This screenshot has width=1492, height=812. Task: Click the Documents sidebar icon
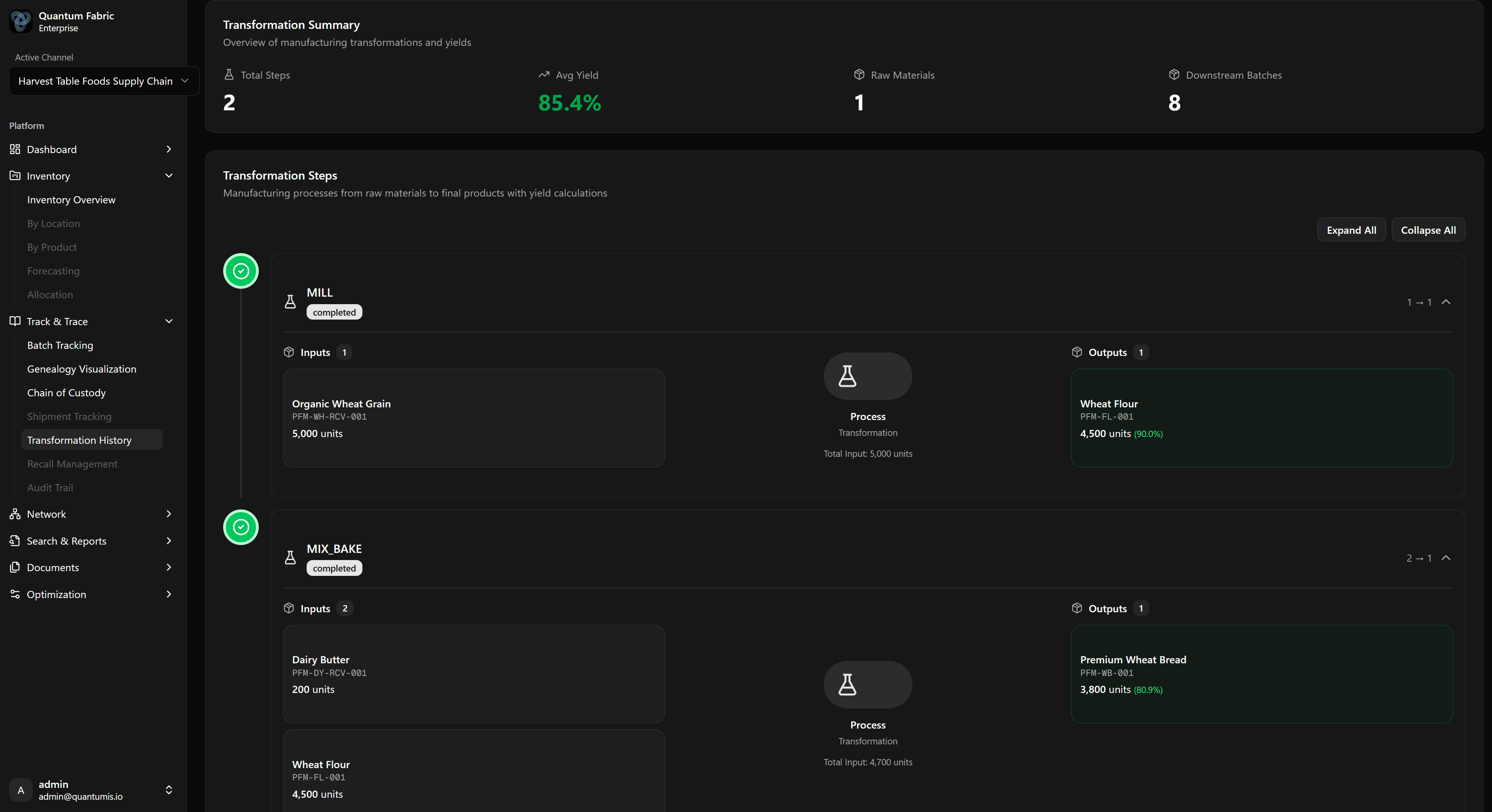(15, 568)
